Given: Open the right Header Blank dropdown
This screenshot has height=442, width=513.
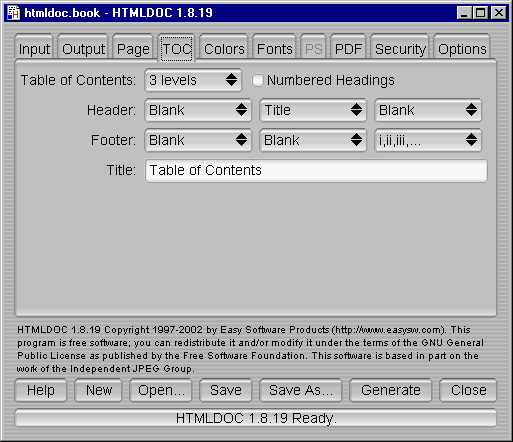Looking at the screenshot, I should pos(428,110).
